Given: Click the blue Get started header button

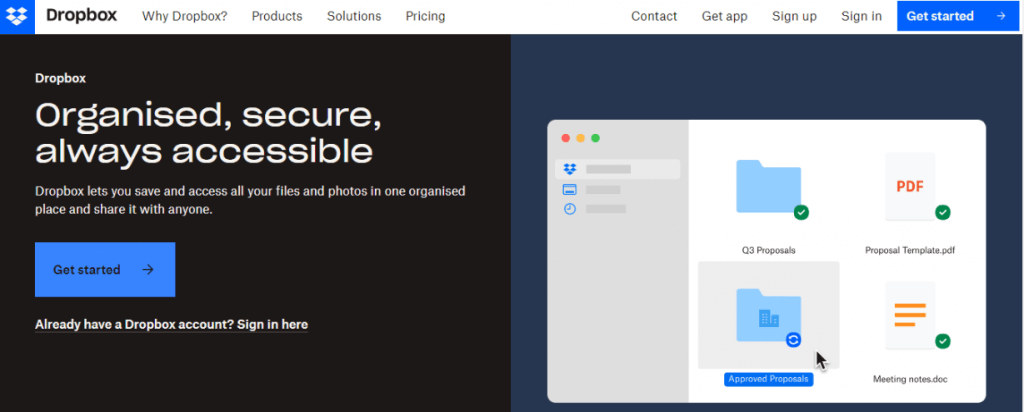Looking at the screenshot, I should tap(957, 16).
